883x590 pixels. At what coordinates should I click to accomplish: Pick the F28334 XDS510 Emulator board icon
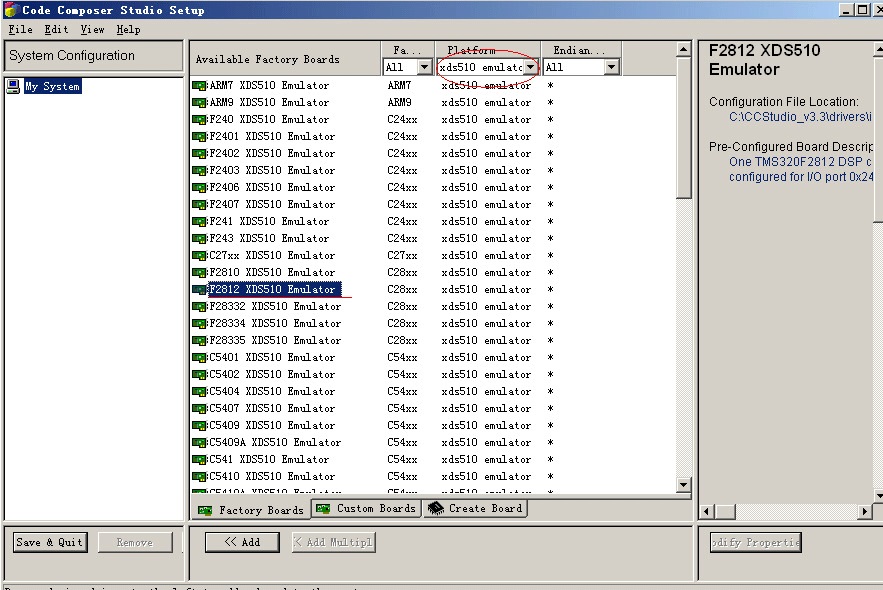pyautogui.click(x=199, y=323)
